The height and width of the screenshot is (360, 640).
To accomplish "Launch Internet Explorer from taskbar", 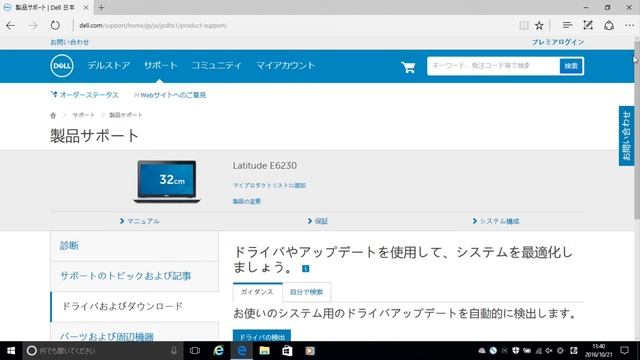I will pyautogui.click(x=219, y=351).
